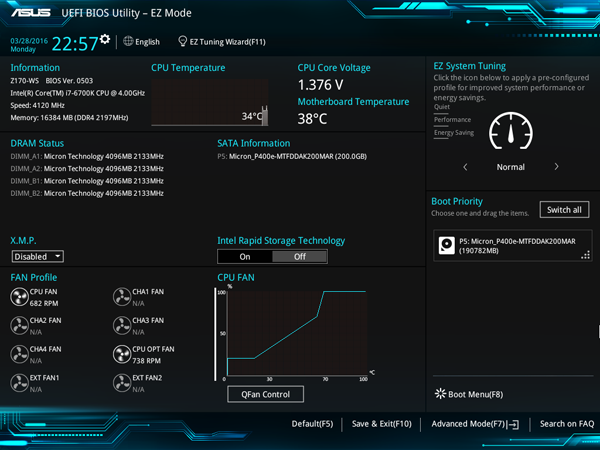Click the EZ Tuning Wizard lightbulb icon

coord(183,41)
